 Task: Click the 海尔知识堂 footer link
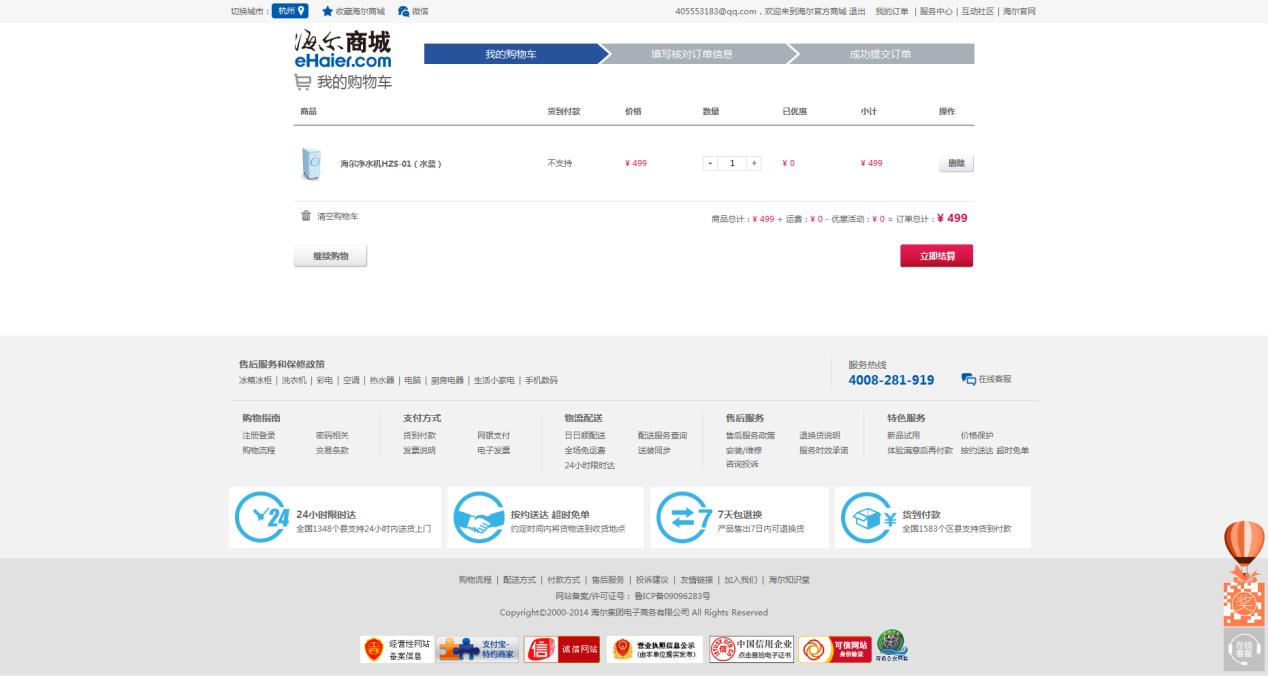pos(789,580)
